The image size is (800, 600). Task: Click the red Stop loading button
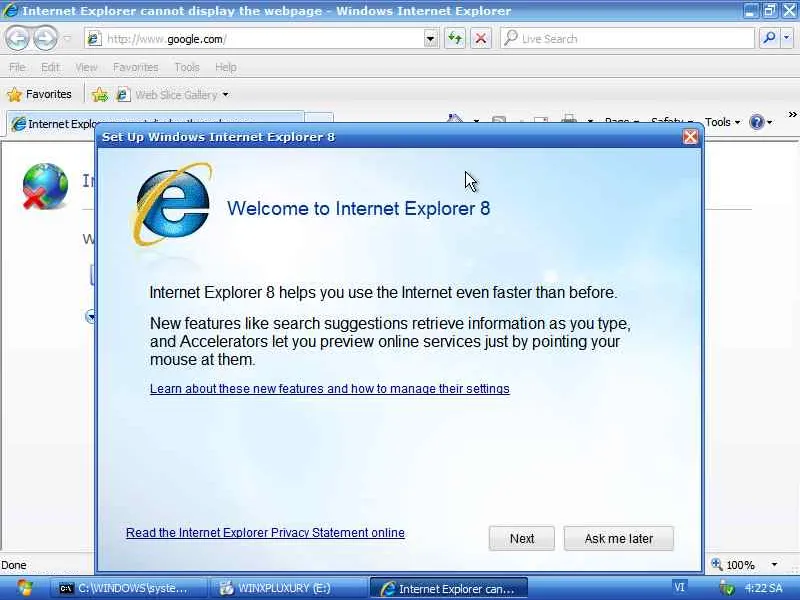pyautogui.click(x=480, y=39)
